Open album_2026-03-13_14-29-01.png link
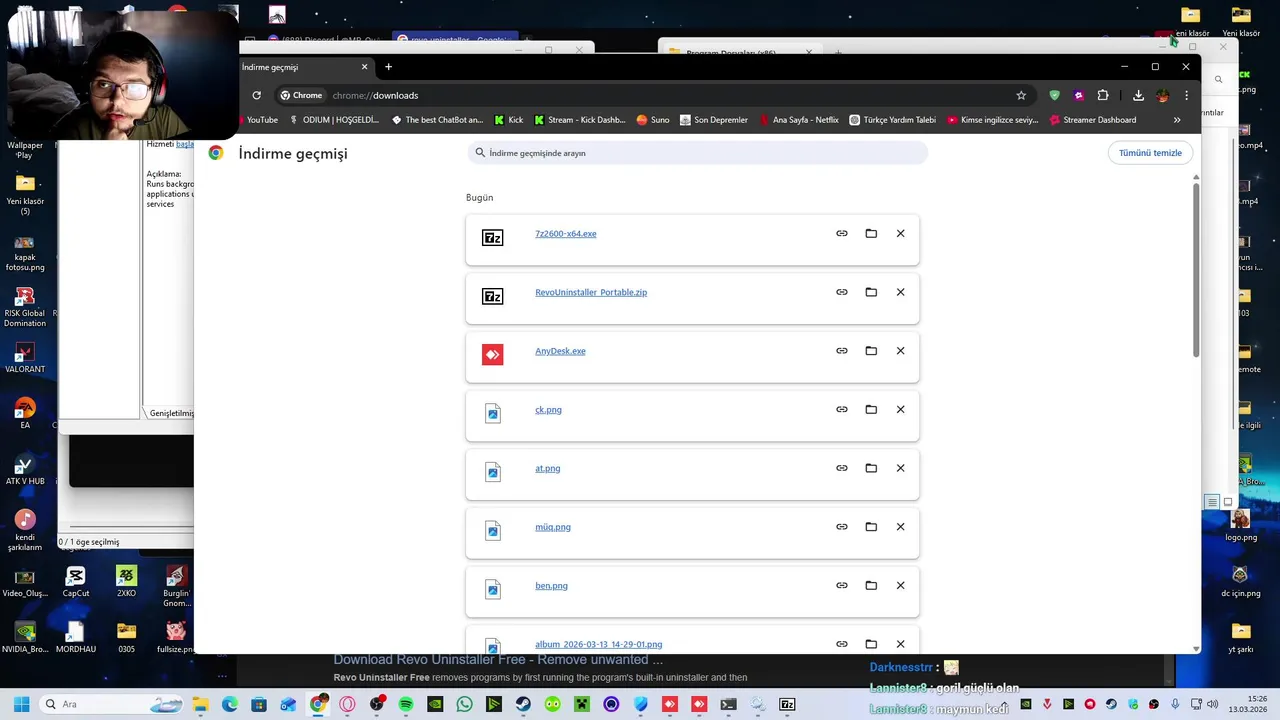Viewport: 1280px width, 720px height. pos(598,644)
